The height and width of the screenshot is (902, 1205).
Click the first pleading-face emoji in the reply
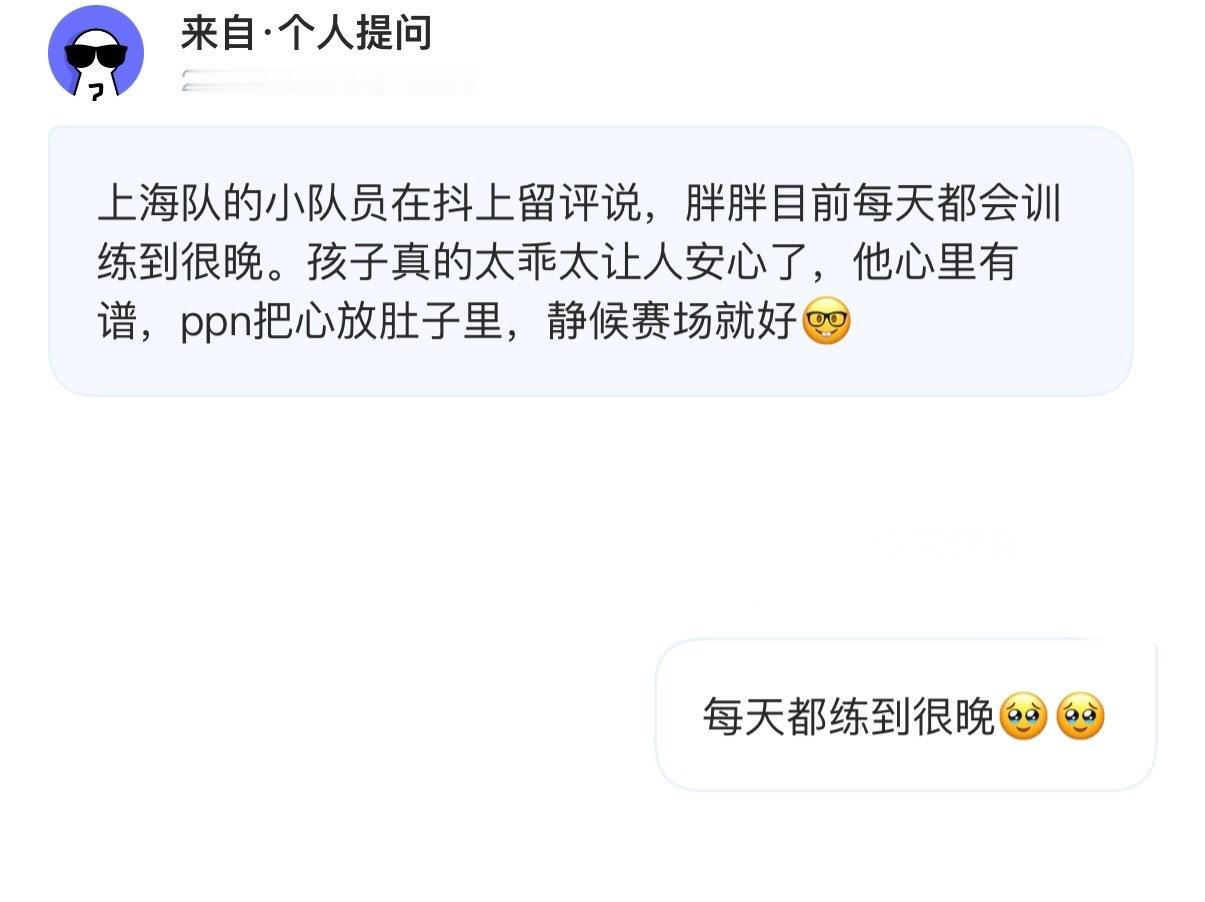click(1023, 716)
